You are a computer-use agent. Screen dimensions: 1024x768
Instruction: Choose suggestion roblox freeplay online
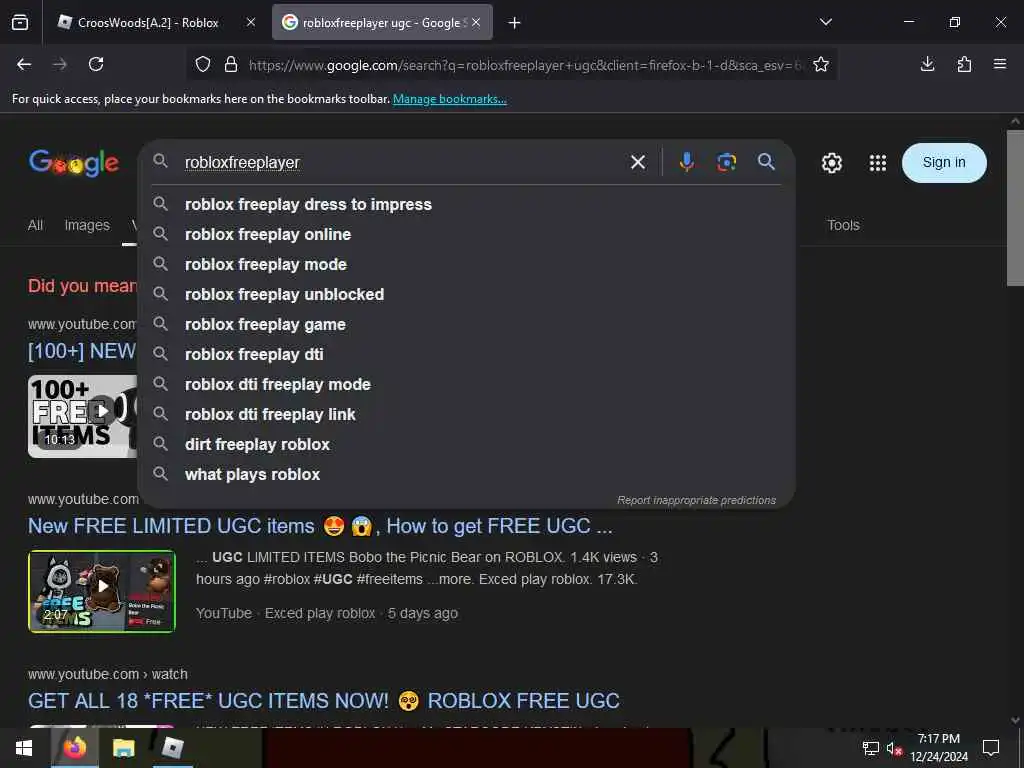click(x=466, y=234)
